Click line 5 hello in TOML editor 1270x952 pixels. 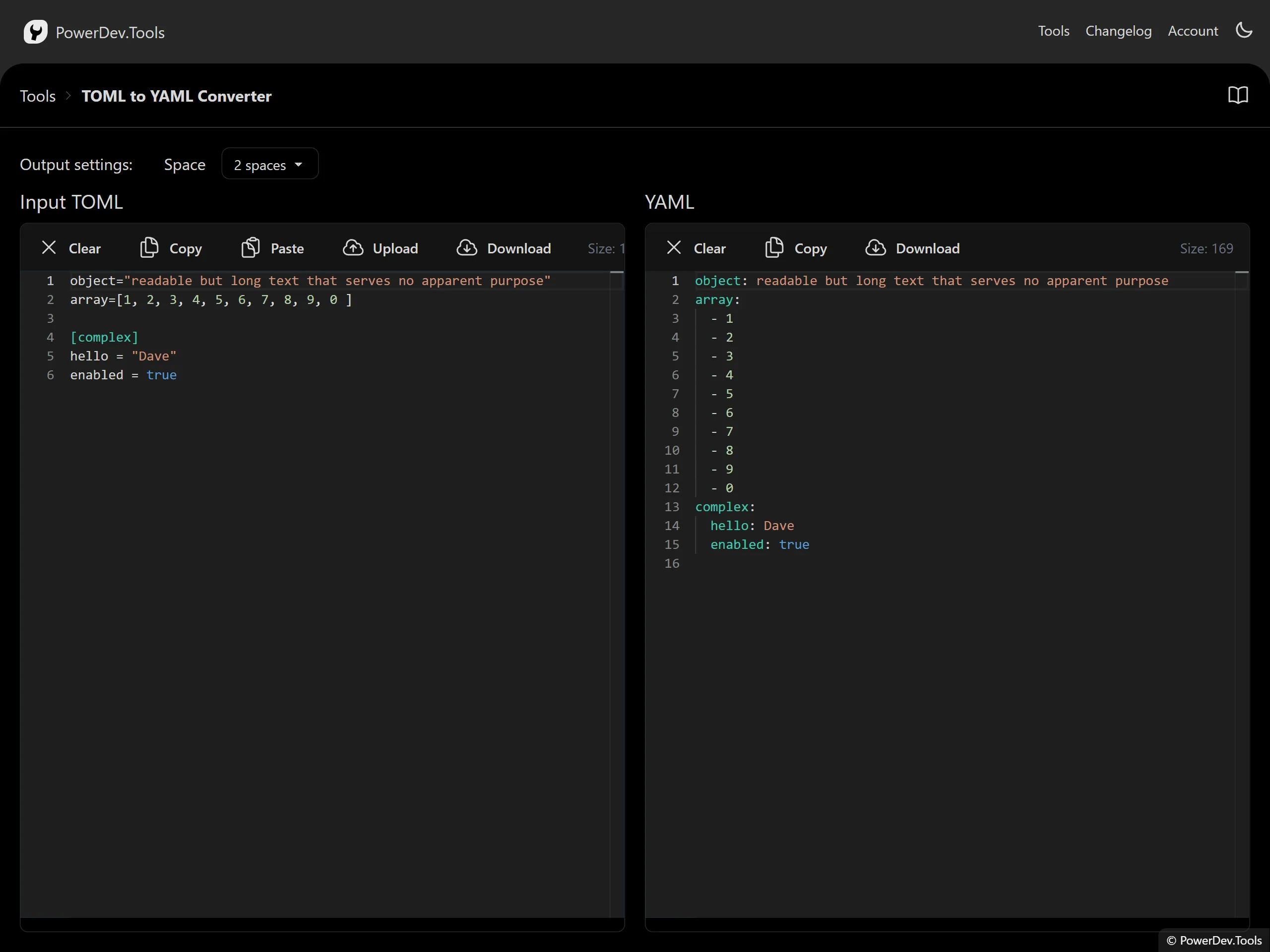(89, 357)
